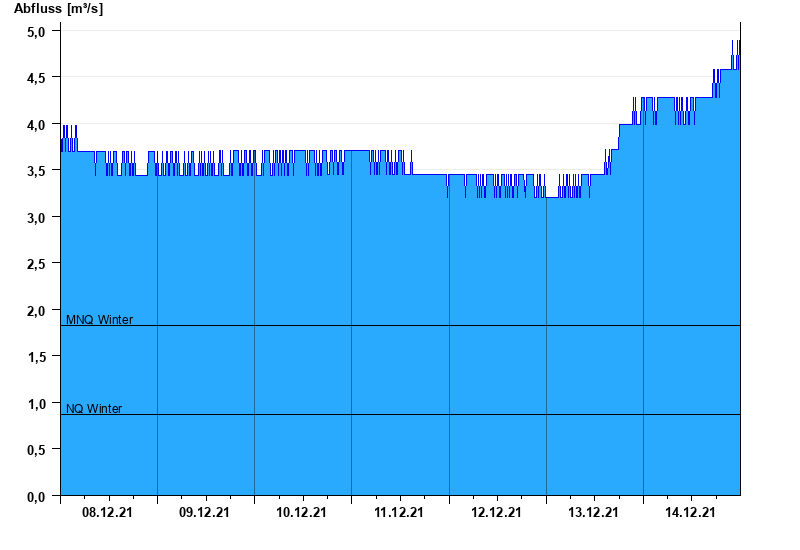The height and width of the screenshot is (550, 800).
Task: Select the 1,0 y-axis value
Action: tap(36, 404)
